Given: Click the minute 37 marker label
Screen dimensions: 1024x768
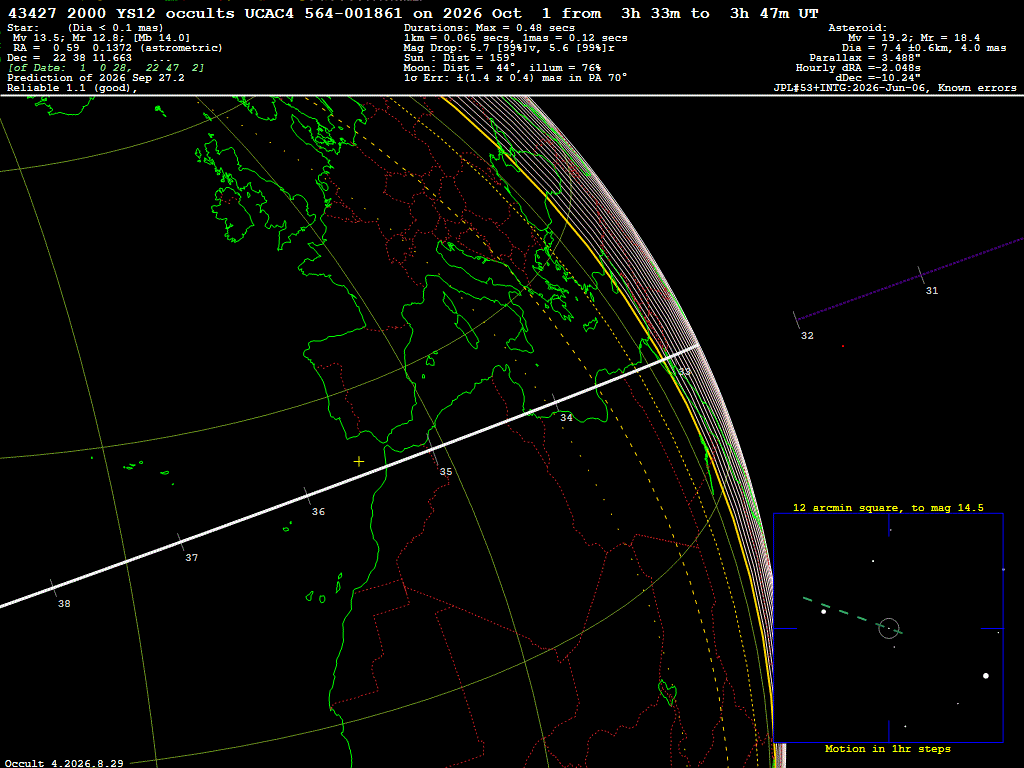Looking at the screenshot, I should click(191, 558).
